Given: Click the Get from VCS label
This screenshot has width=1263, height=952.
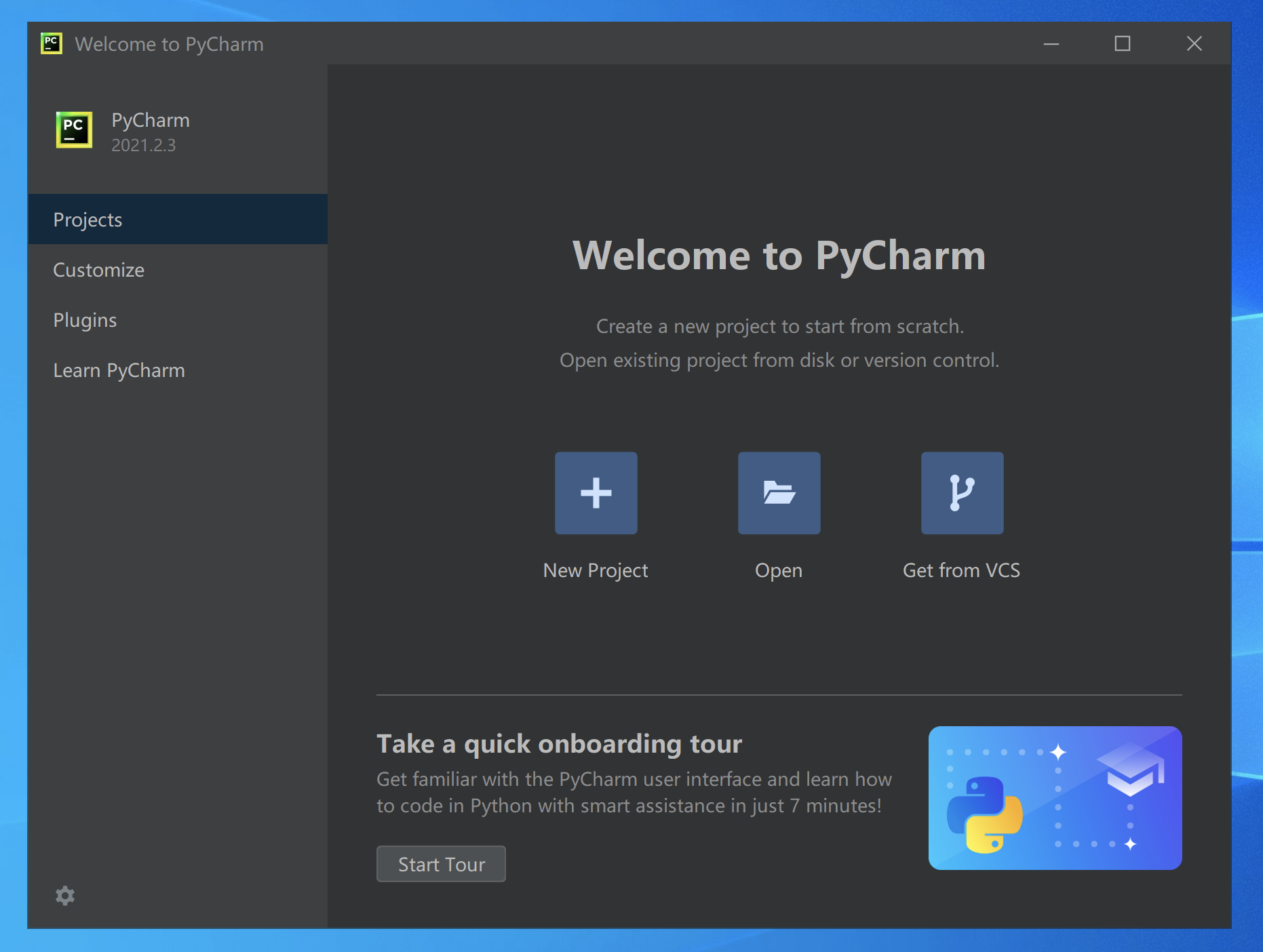Looking at the screenshot, I should (x=961, y=570).
